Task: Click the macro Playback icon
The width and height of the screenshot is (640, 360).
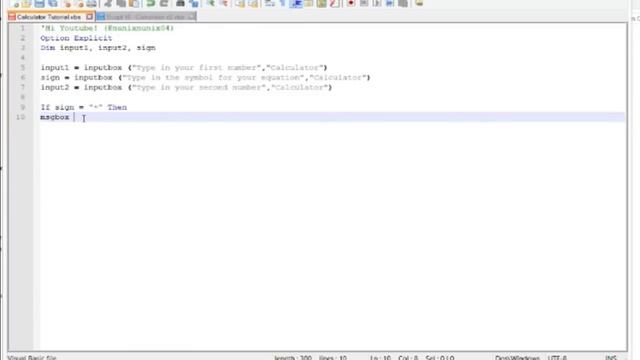Action: click(377, 3)
